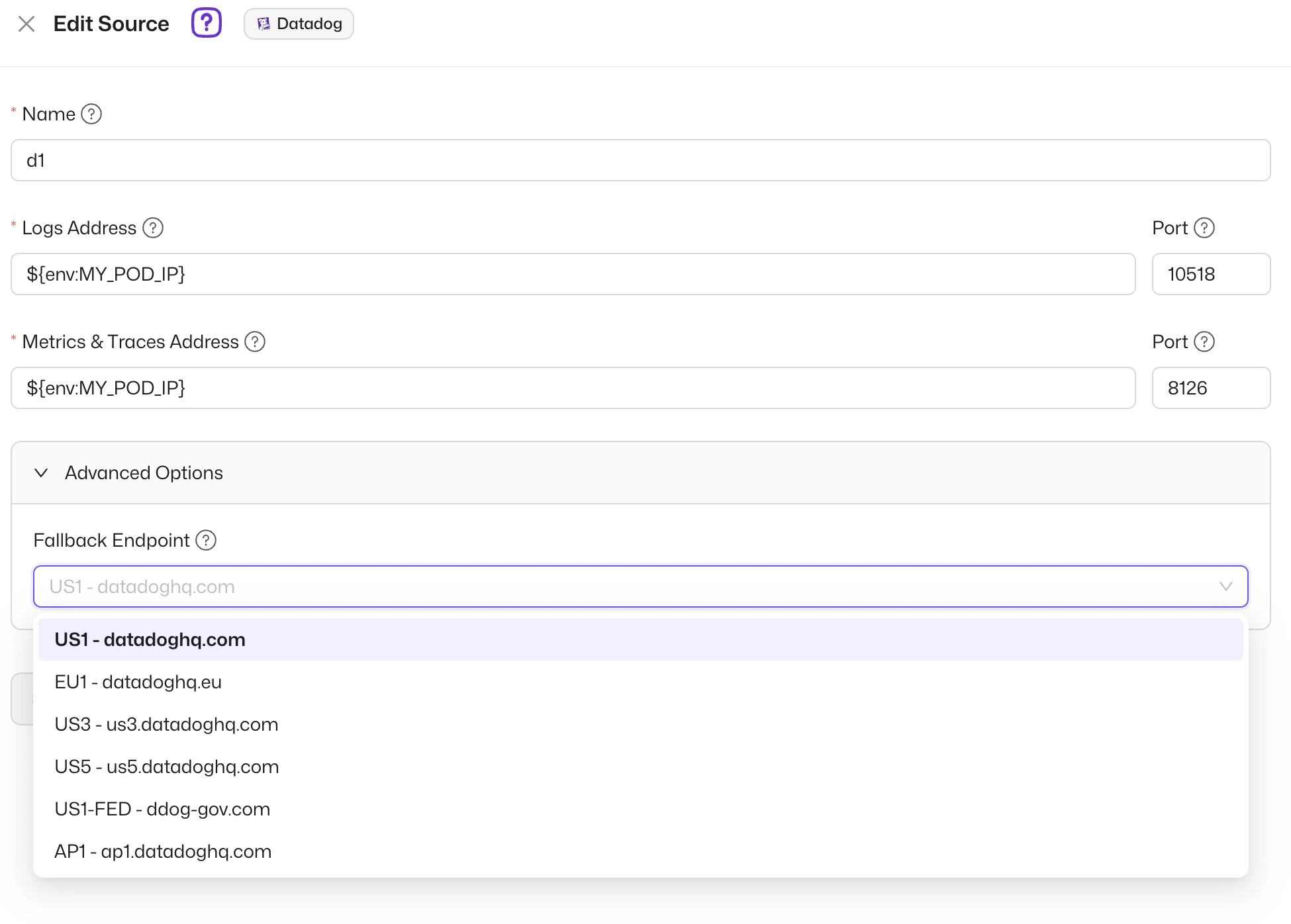Choose US5 - us5.datadoghq.com endpoint

(166, 766)
